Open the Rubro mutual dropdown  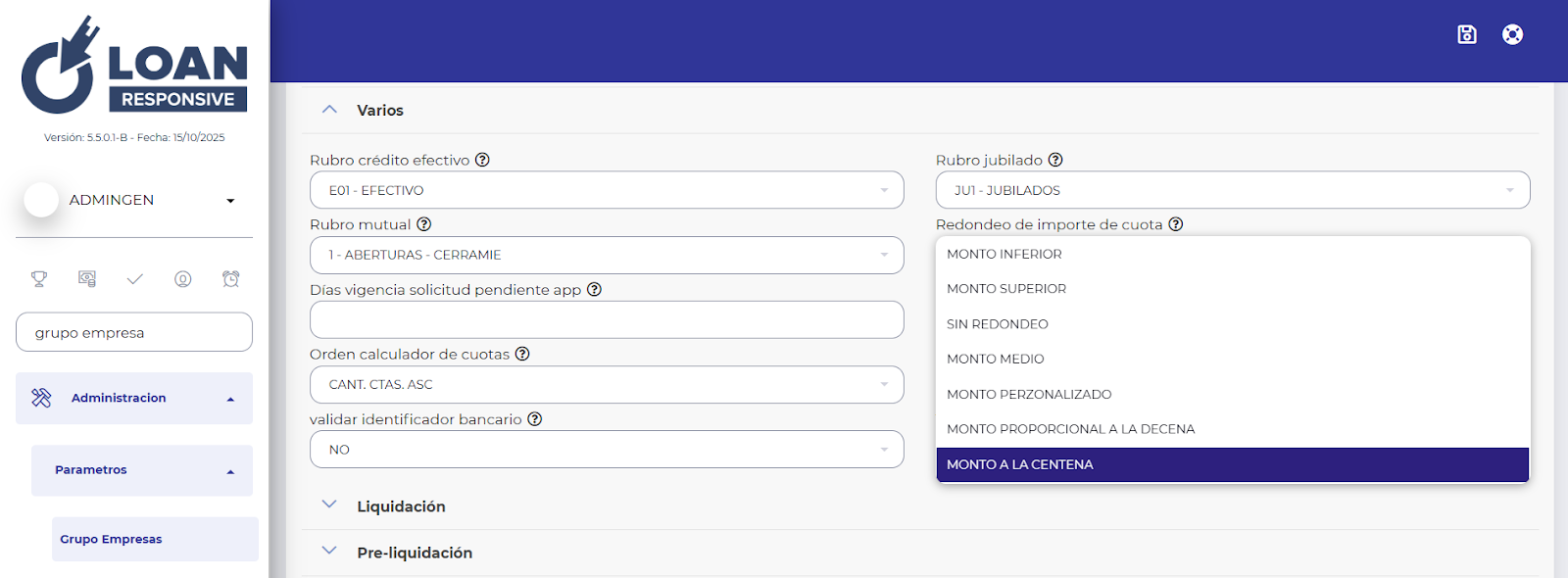(x=607, y=255)
